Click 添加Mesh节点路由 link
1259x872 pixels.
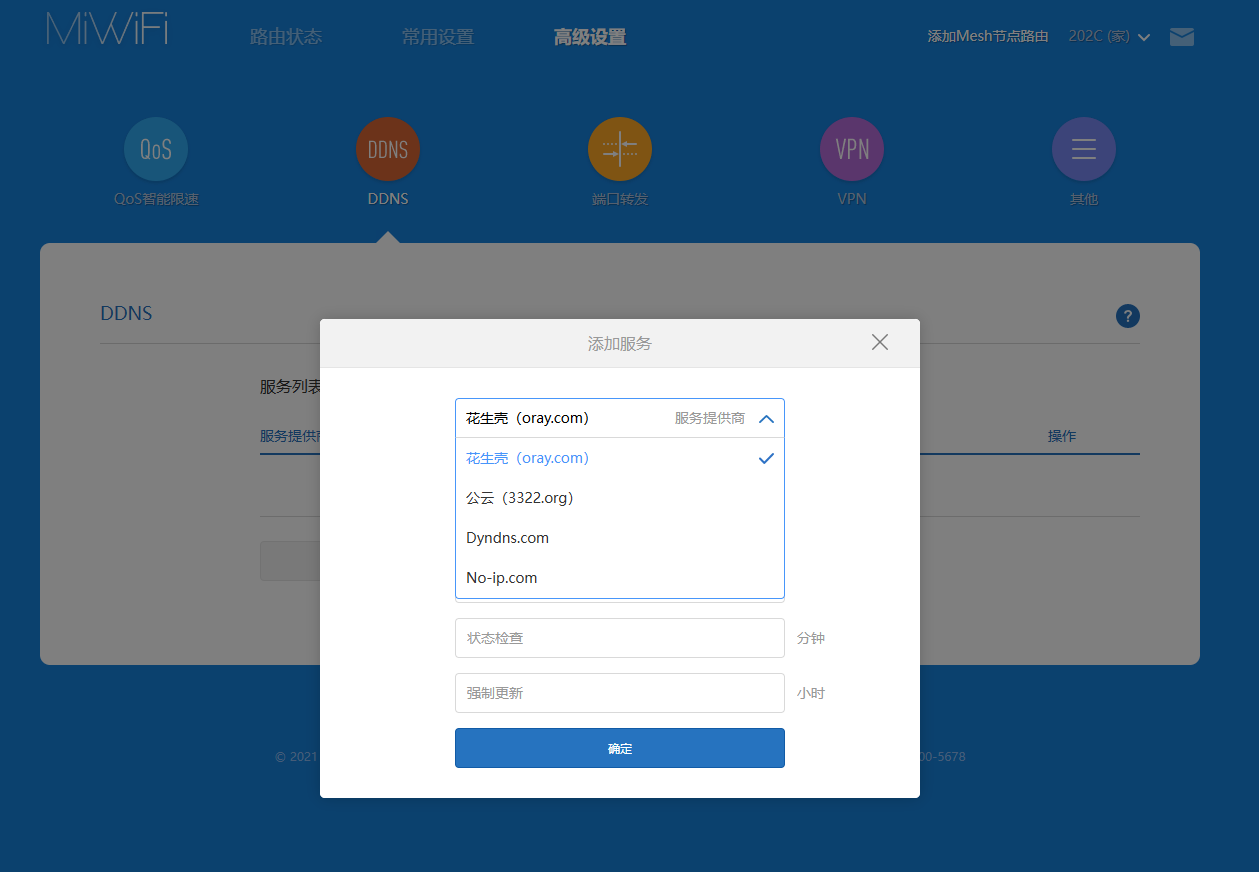(x=988, y=37)
